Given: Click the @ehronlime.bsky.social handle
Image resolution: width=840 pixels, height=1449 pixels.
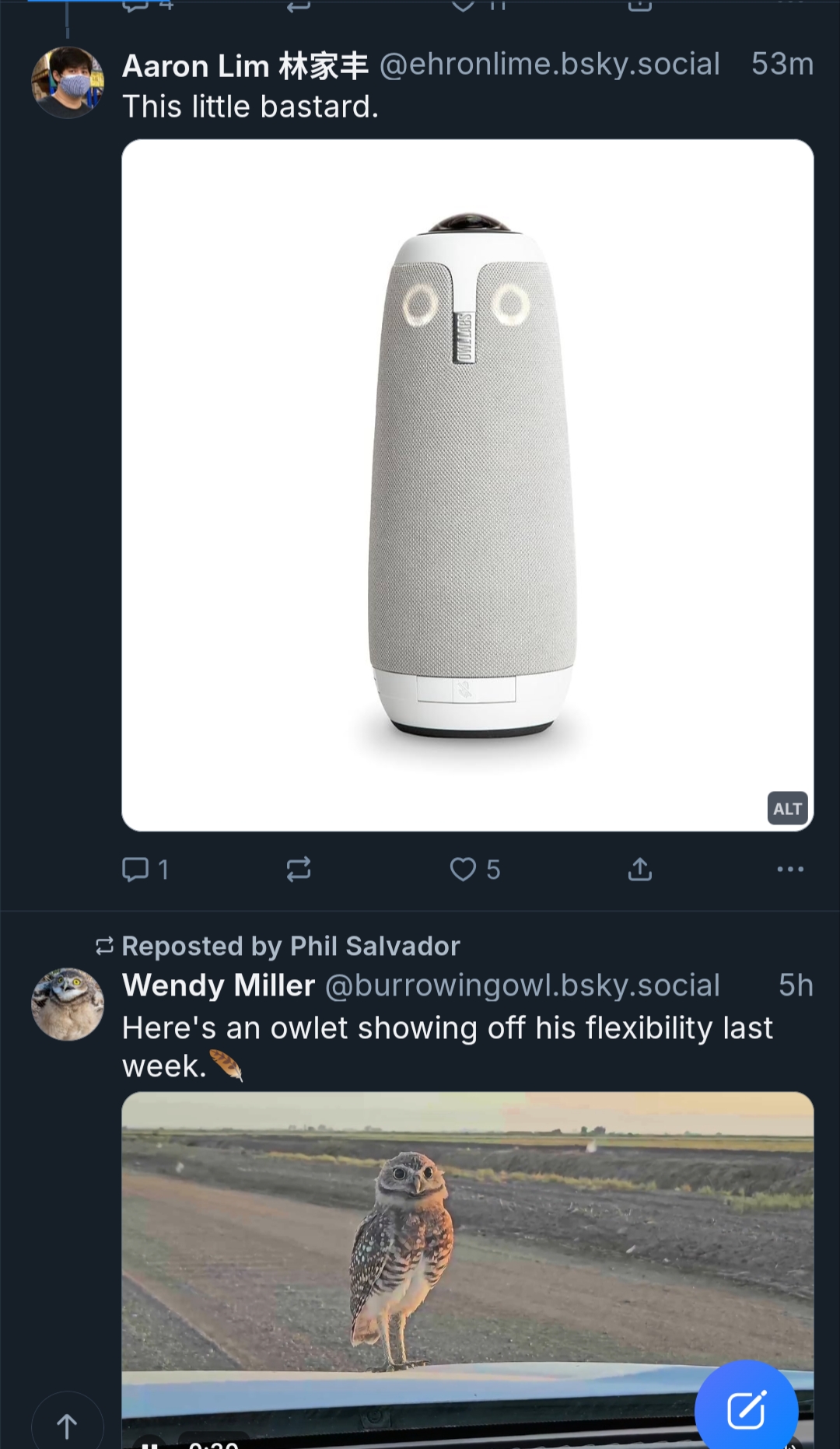Looking at the screenshot, I should (549, 65).
